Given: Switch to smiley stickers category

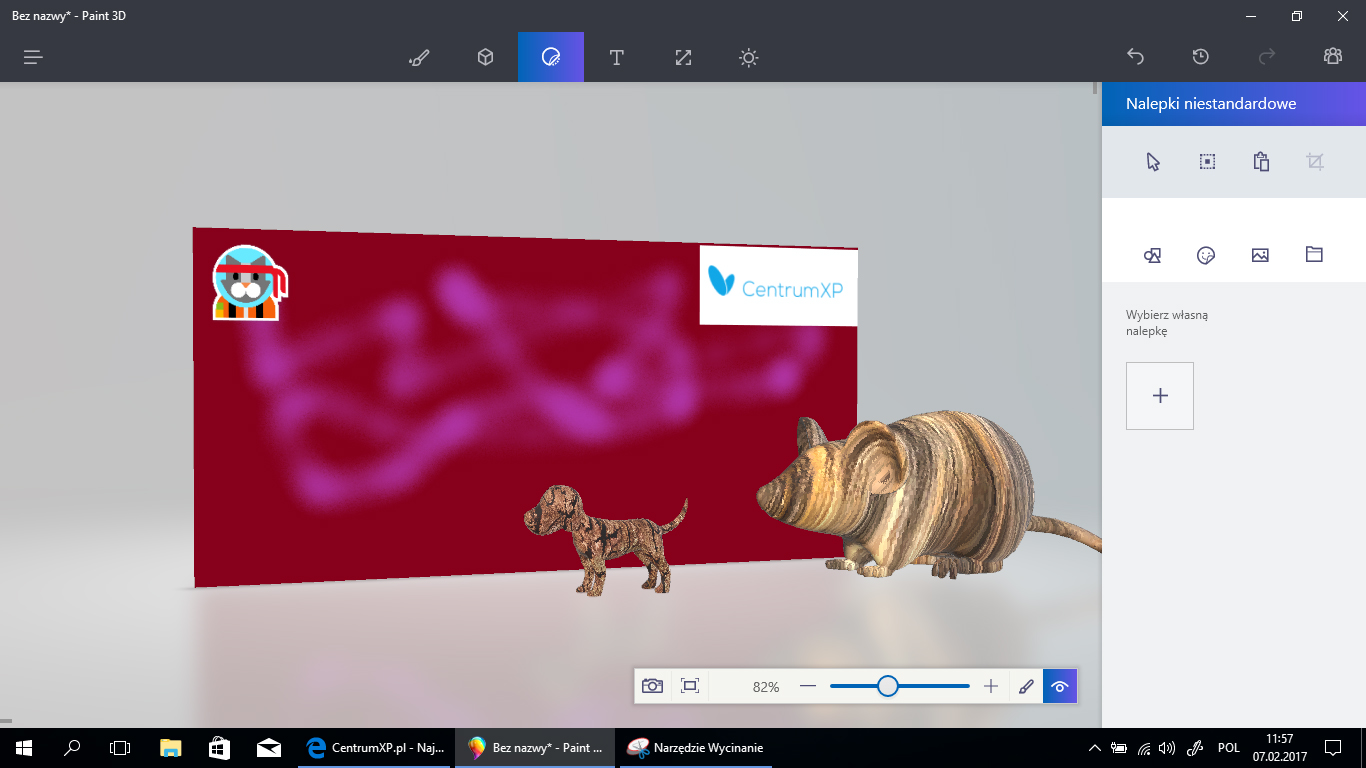Looking at the screenshot, I should pos(1206,255).
